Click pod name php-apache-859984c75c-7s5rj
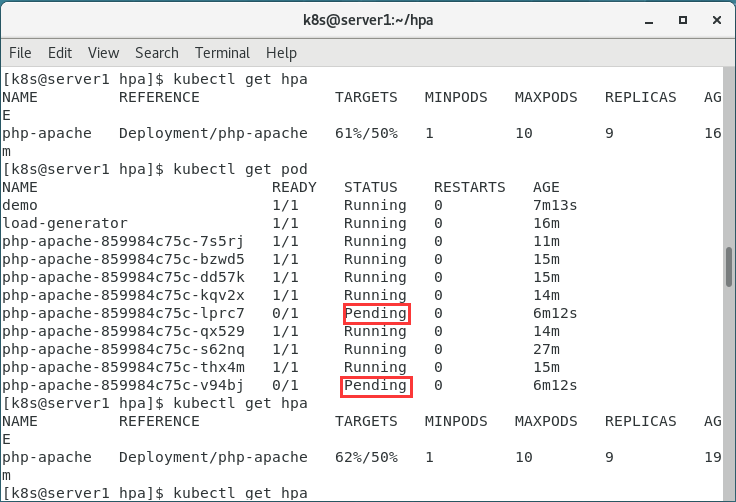This screenshot has height=502, width=736. (x=123, y=241)
